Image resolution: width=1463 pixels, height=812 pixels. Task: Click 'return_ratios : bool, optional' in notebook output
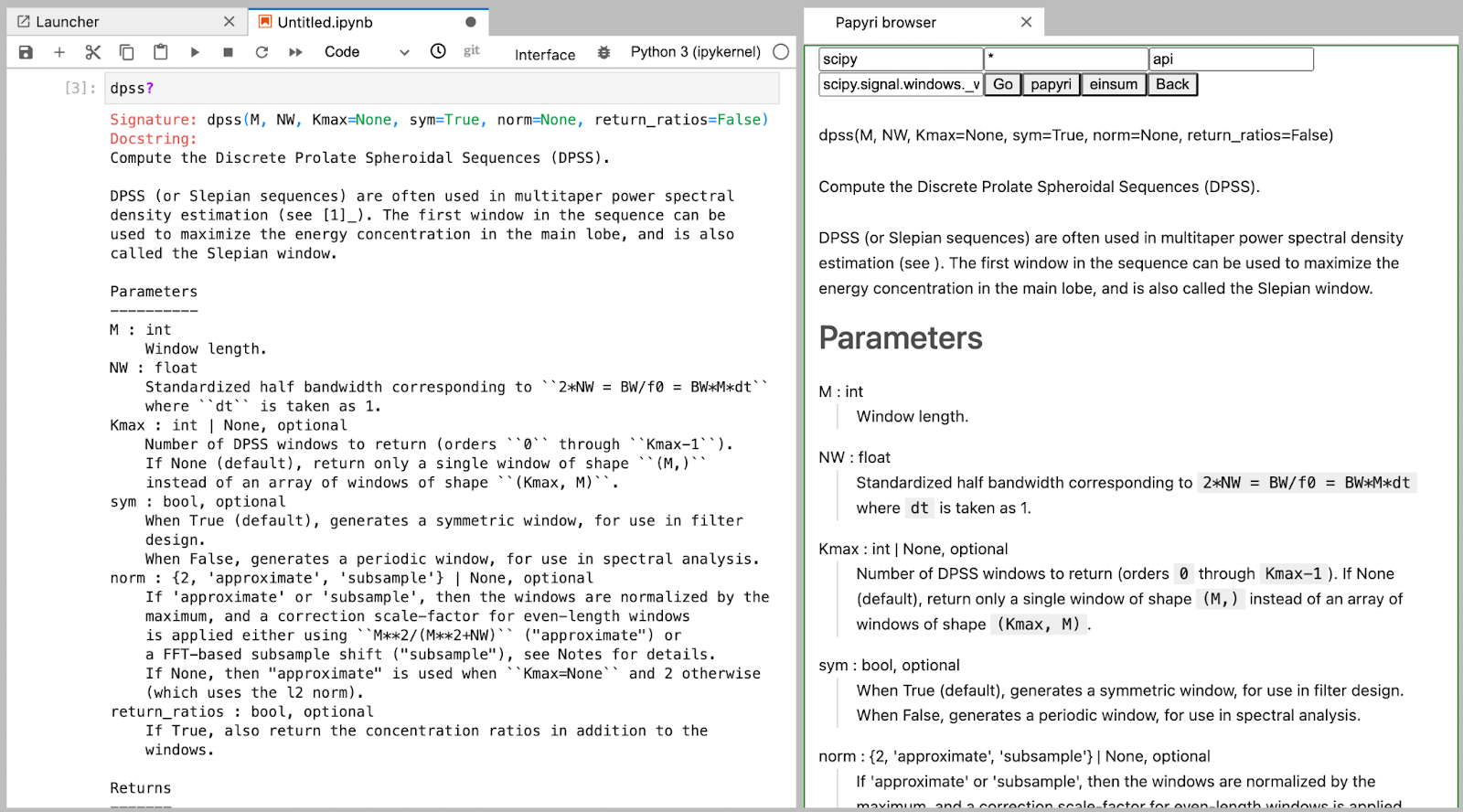tap(242, 712)
